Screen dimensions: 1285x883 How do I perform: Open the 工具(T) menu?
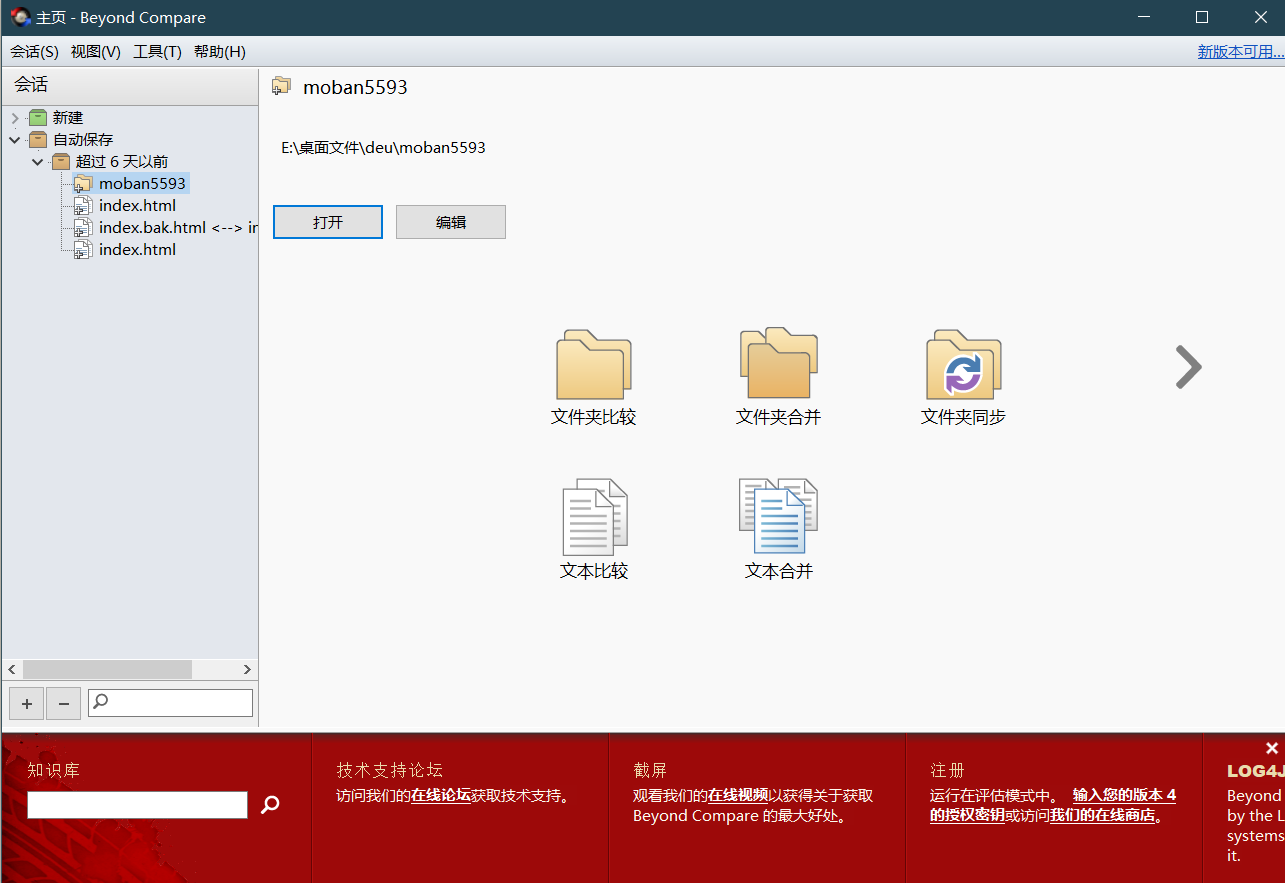click(157, 52)
